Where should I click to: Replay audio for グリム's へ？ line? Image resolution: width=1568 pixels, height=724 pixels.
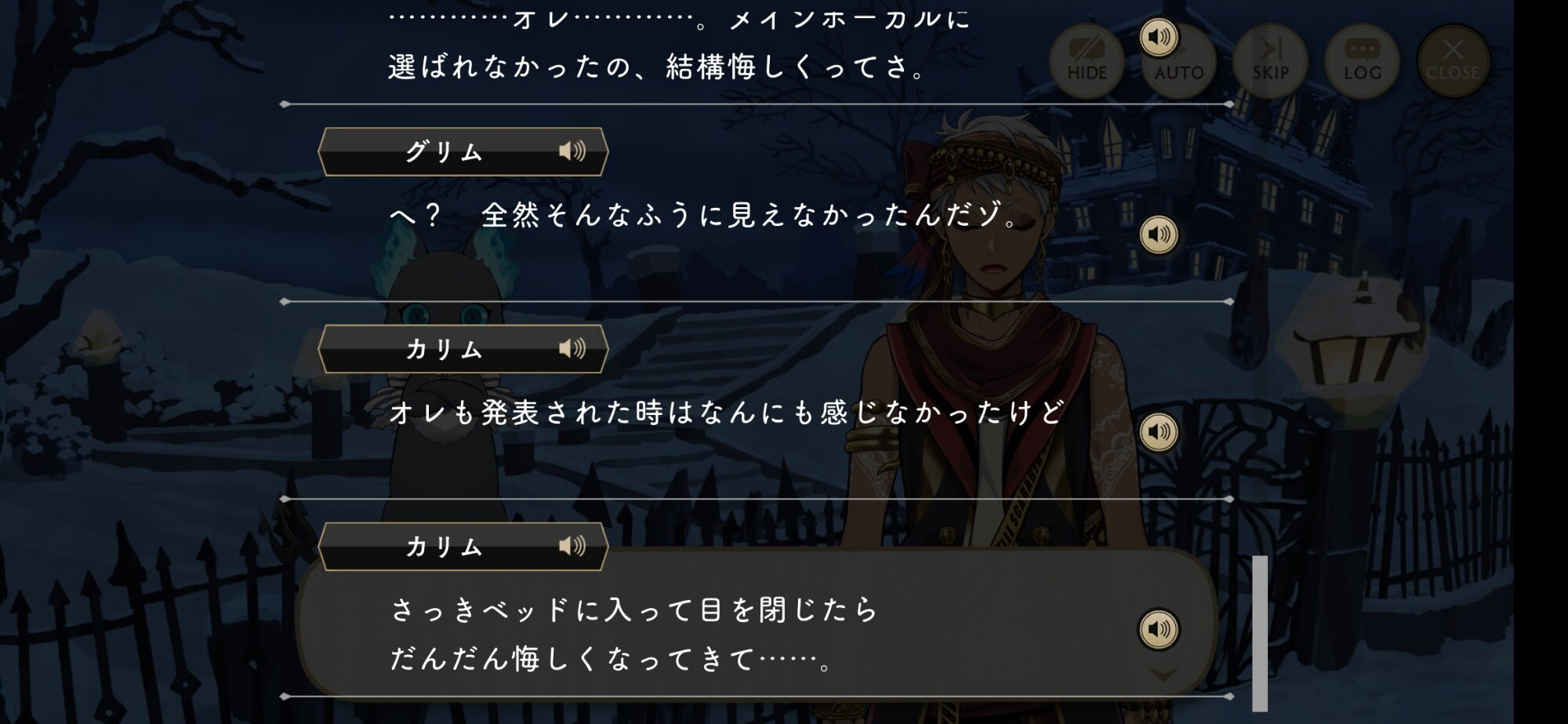pyautogui.click(x=1159, y=235)
